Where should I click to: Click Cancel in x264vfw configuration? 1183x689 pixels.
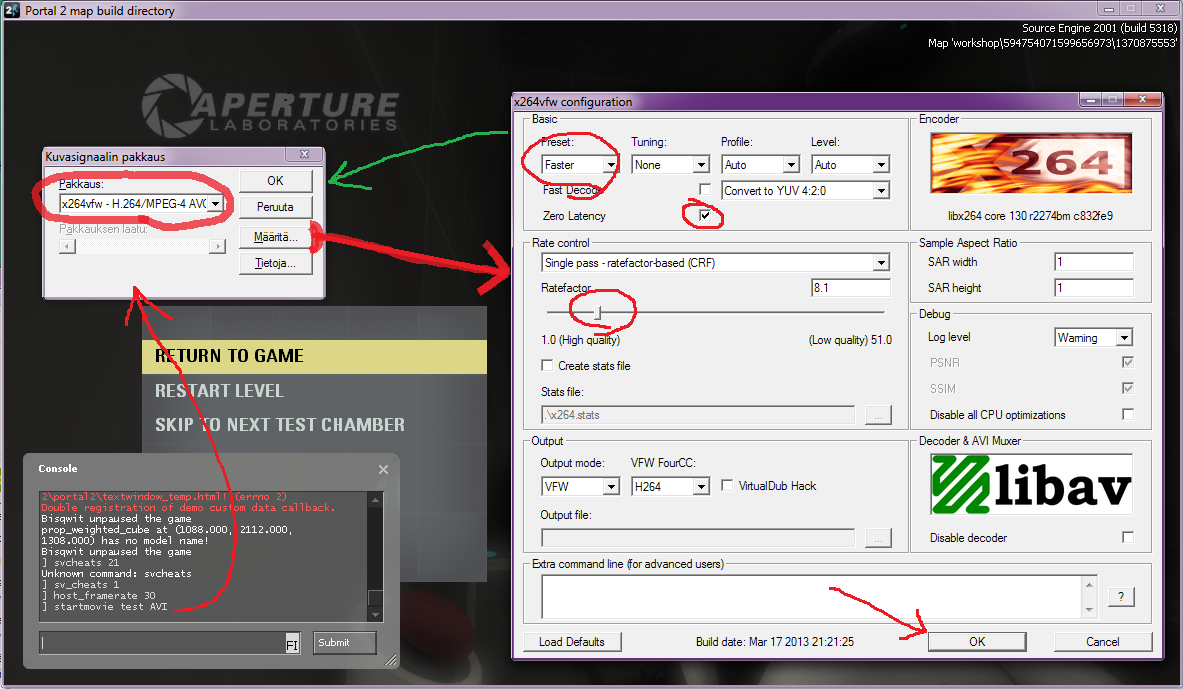tap(1102, 641)
